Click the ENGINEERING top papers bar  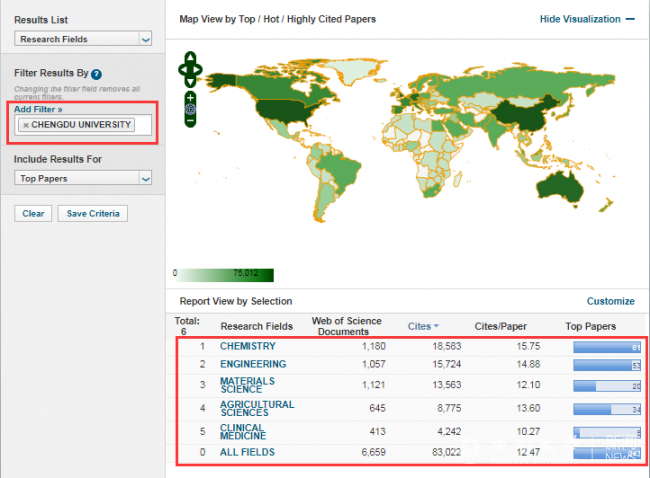coord(607,365)
